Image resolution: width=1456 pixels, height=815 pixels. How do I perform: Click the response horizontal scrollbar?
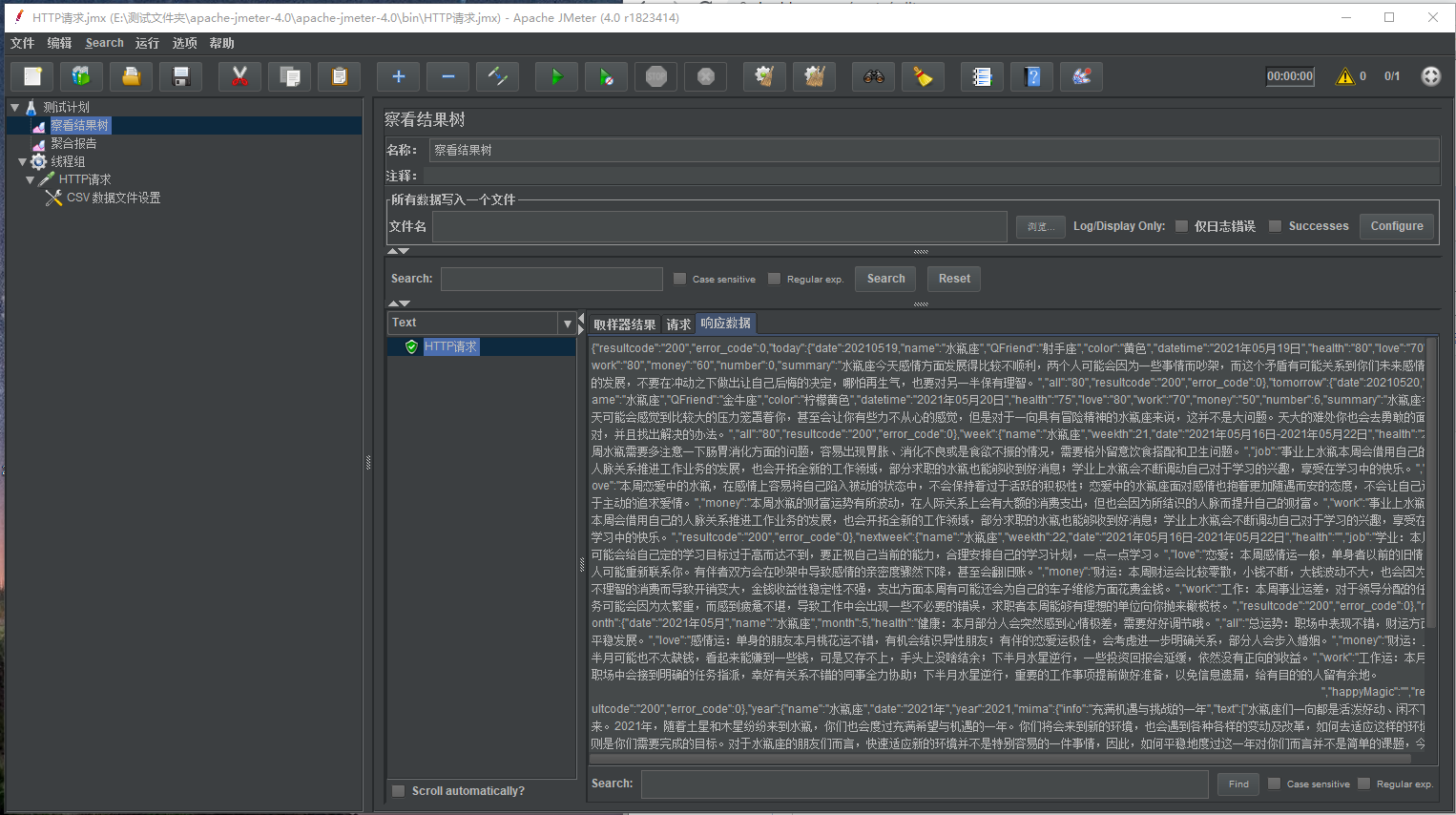1000,760
